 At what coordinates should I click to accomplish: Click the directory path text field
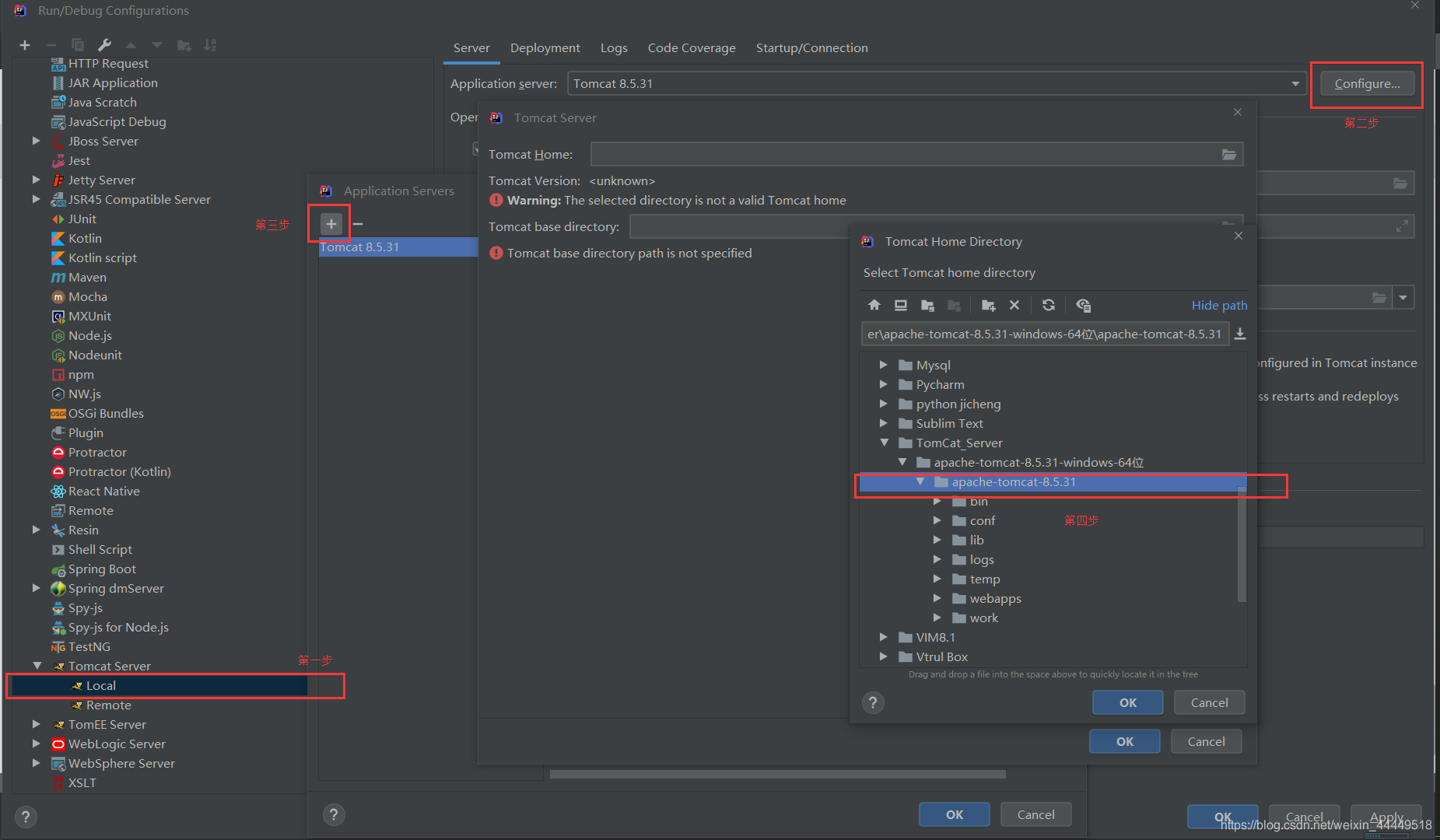1045,334
